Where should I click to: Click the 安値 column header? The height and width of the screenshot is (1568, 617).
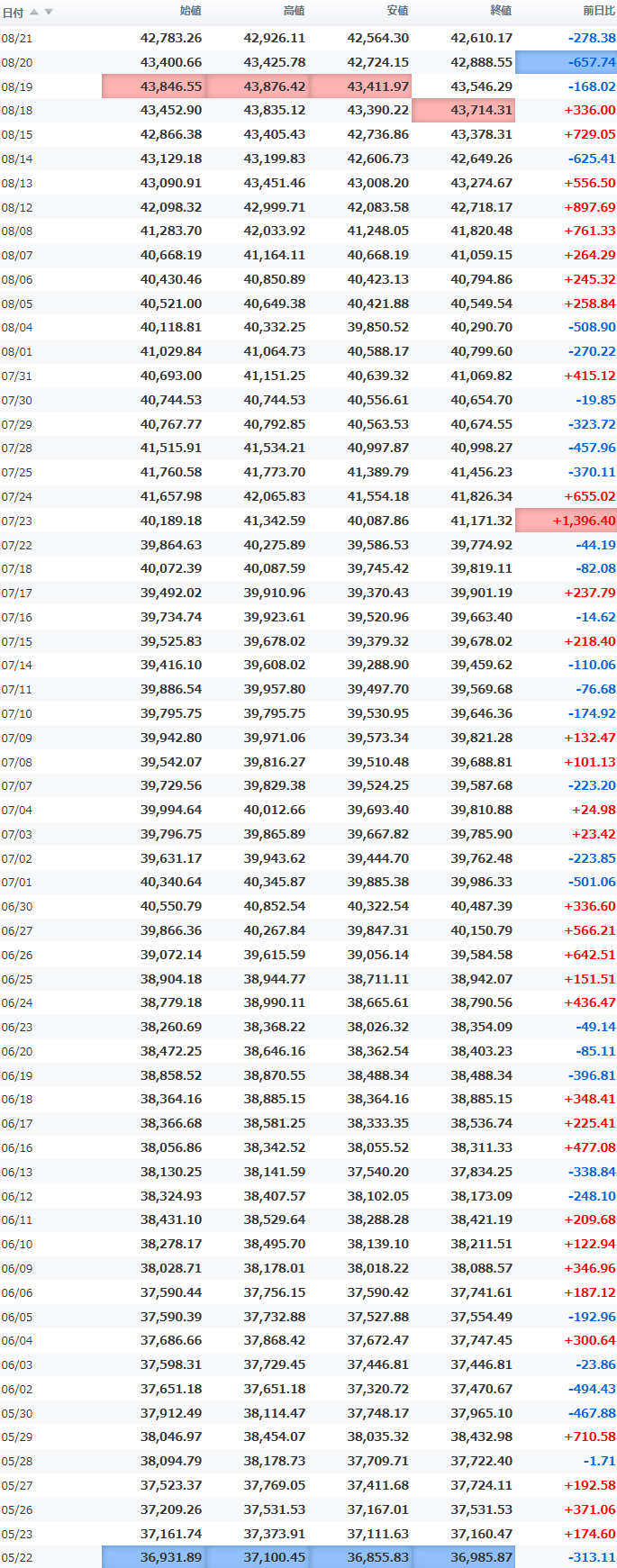click(x=398, y=11)
